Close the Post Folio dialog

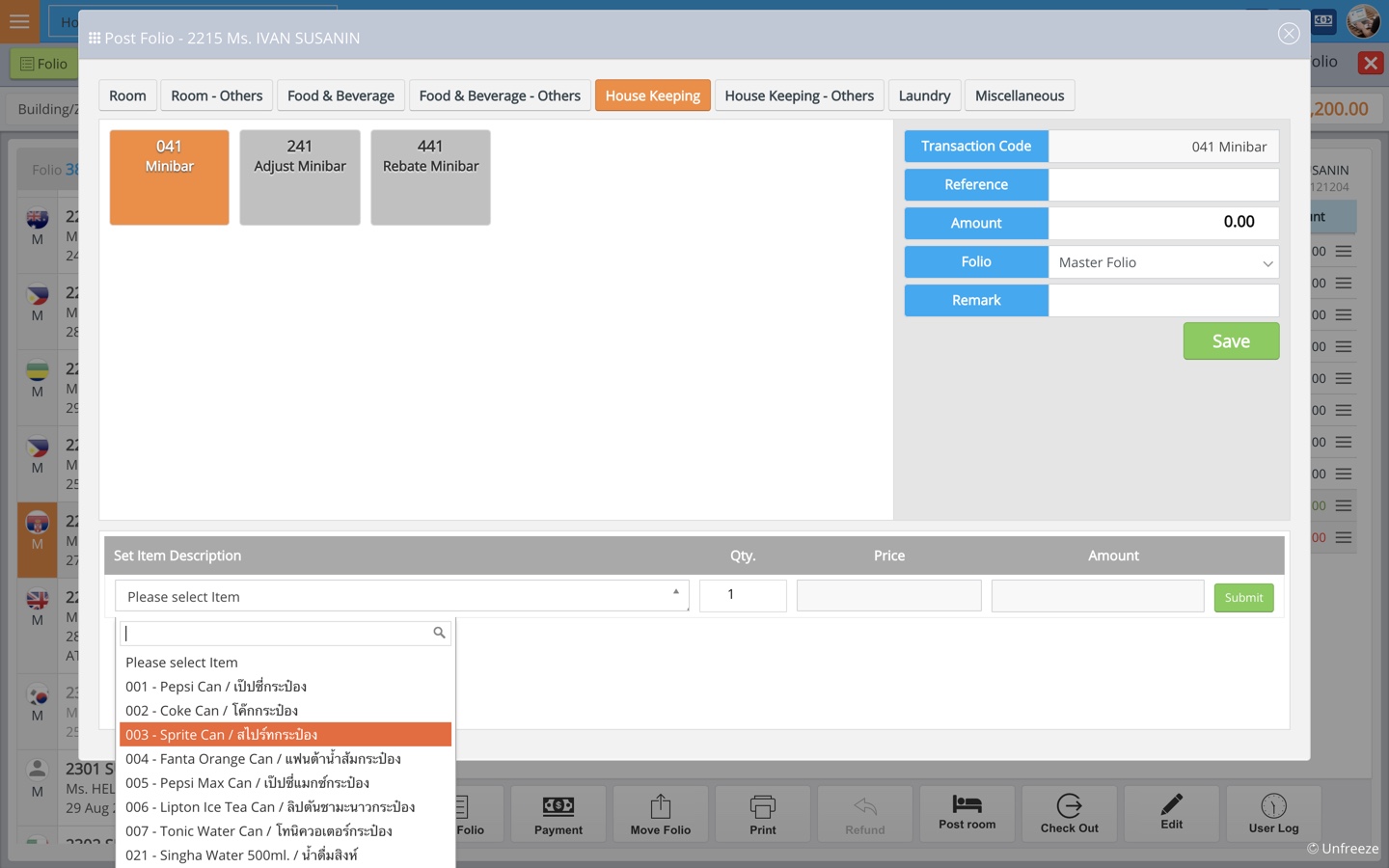[1289, 34]
